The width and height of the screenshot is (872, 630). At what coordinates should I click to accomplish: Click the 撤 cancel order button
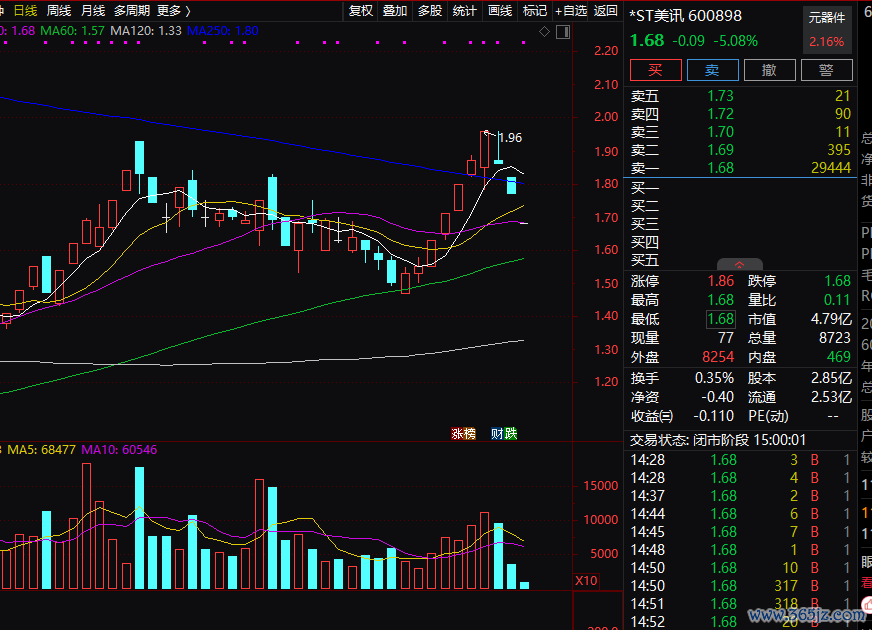(770, 70)
